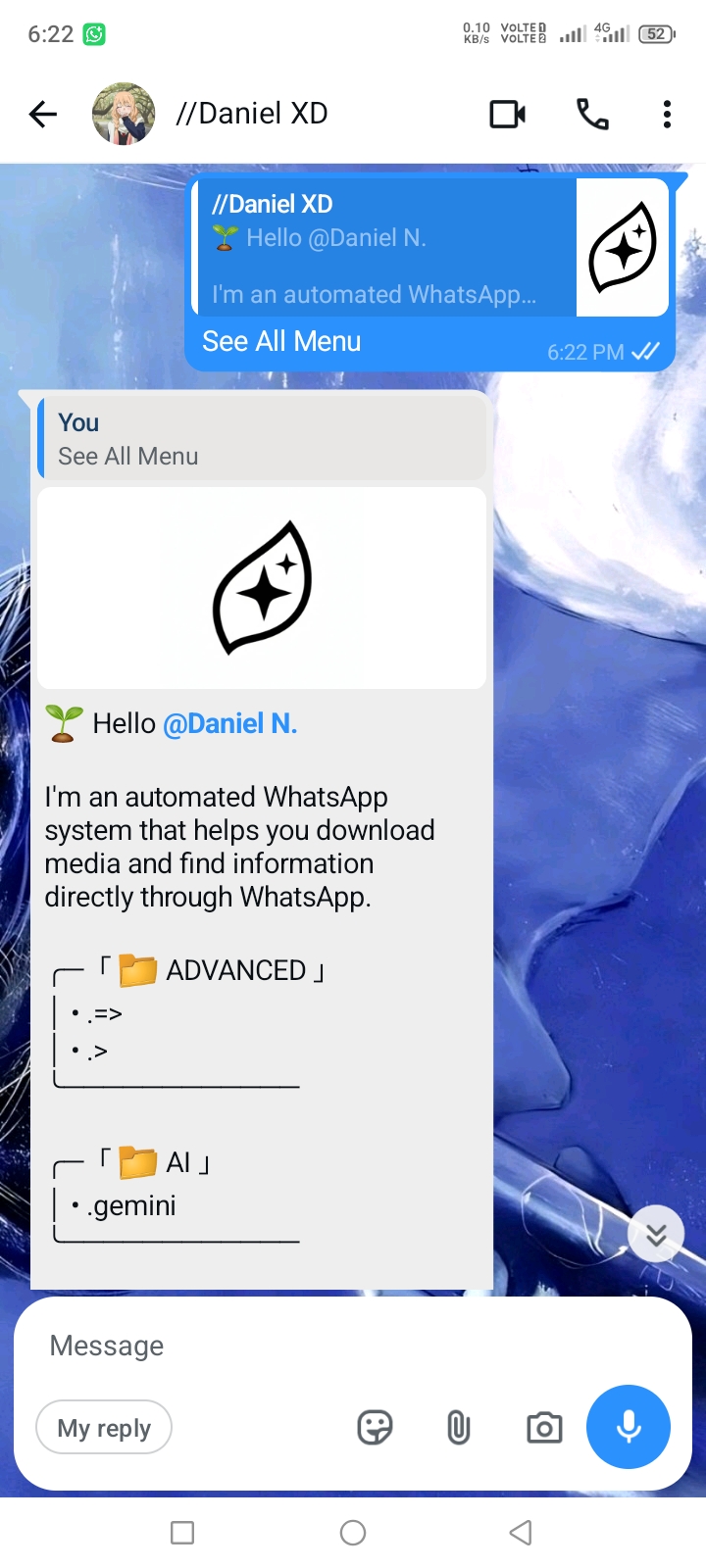Viewport: 706px width, 1568px height.
Task: Open the //Daniel XD contact name header
Action: point(252,114)
